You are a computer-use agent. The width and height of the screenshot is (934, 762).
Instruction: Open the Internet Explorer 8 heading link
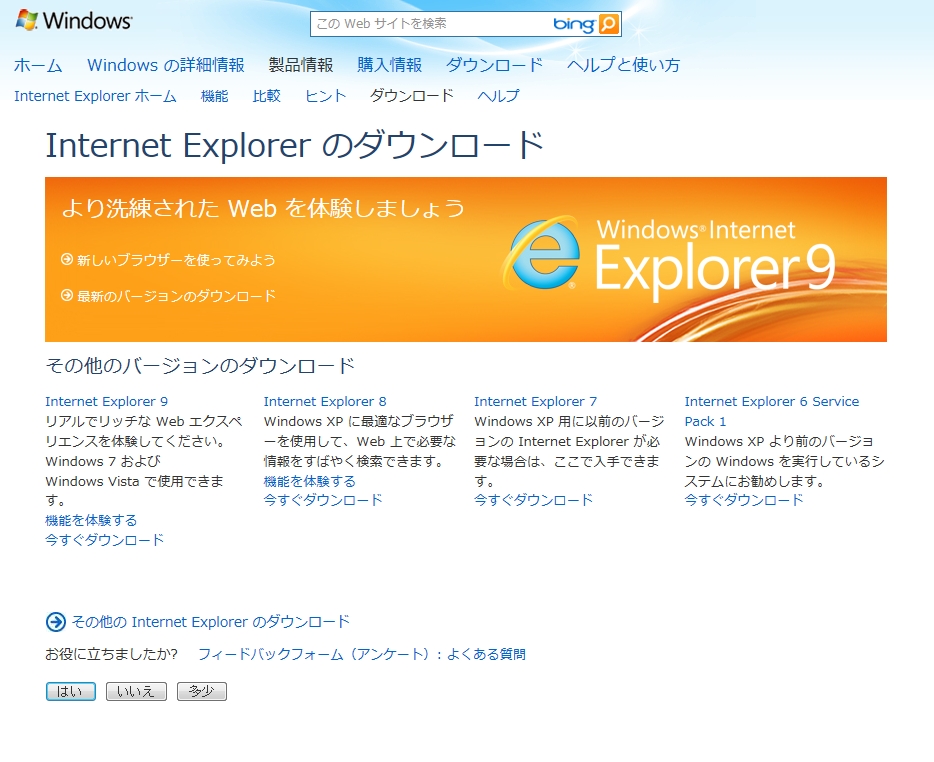coord(325,402)
